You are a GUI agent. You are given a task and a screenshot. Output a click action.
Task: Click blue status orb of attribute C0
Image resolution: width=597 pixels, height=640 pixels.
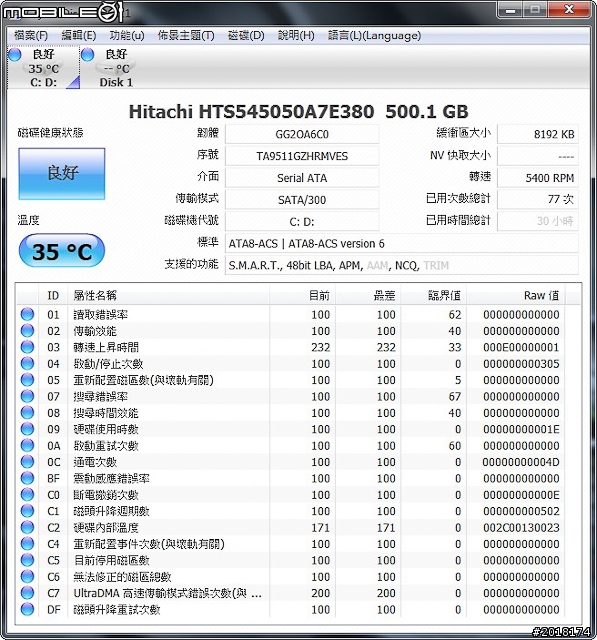[x=27, y=495]
